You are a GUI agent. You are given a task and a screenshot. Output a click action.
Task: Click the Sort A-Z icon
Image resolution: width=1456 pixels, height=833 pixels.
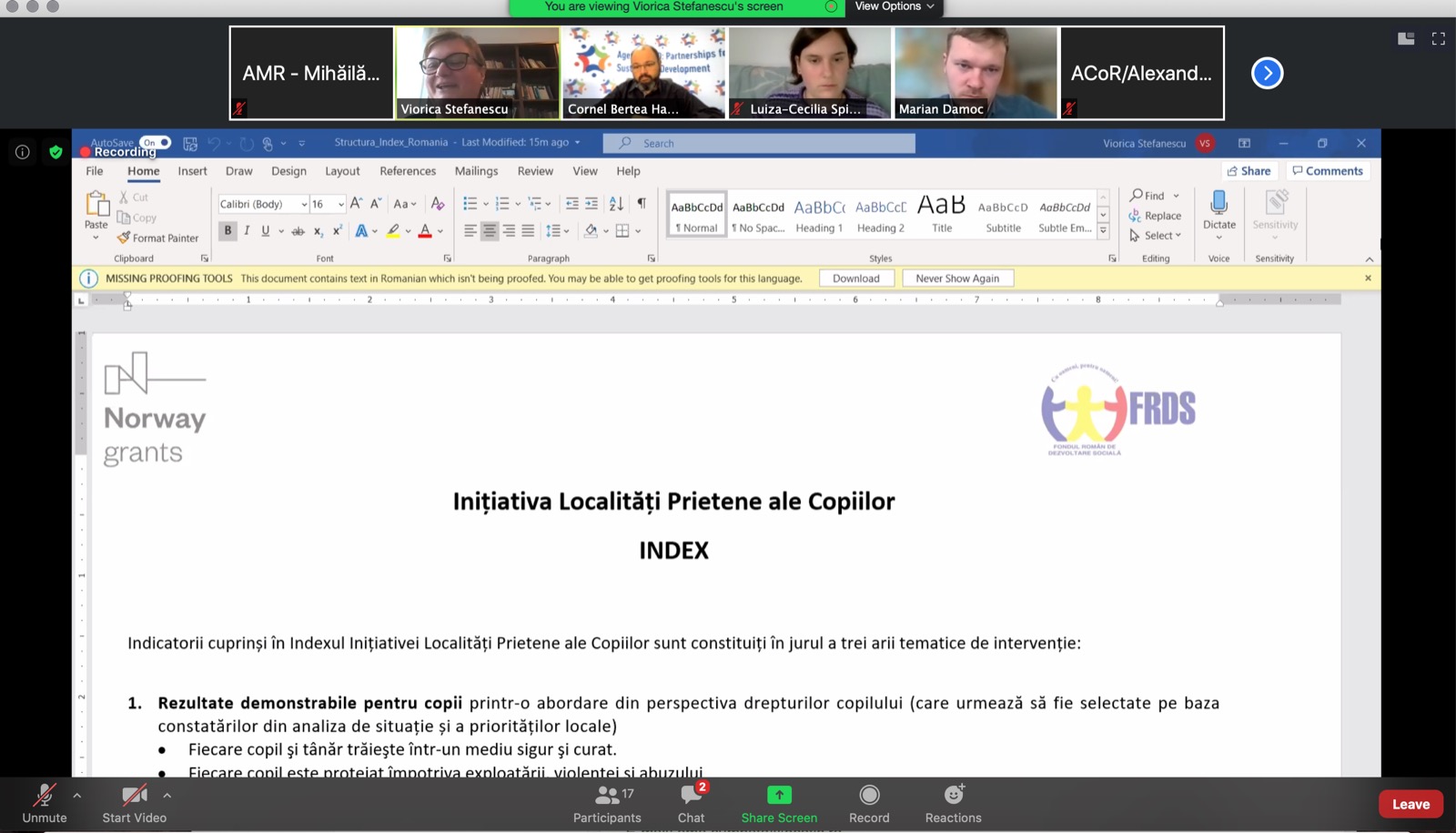coord(616,203)
